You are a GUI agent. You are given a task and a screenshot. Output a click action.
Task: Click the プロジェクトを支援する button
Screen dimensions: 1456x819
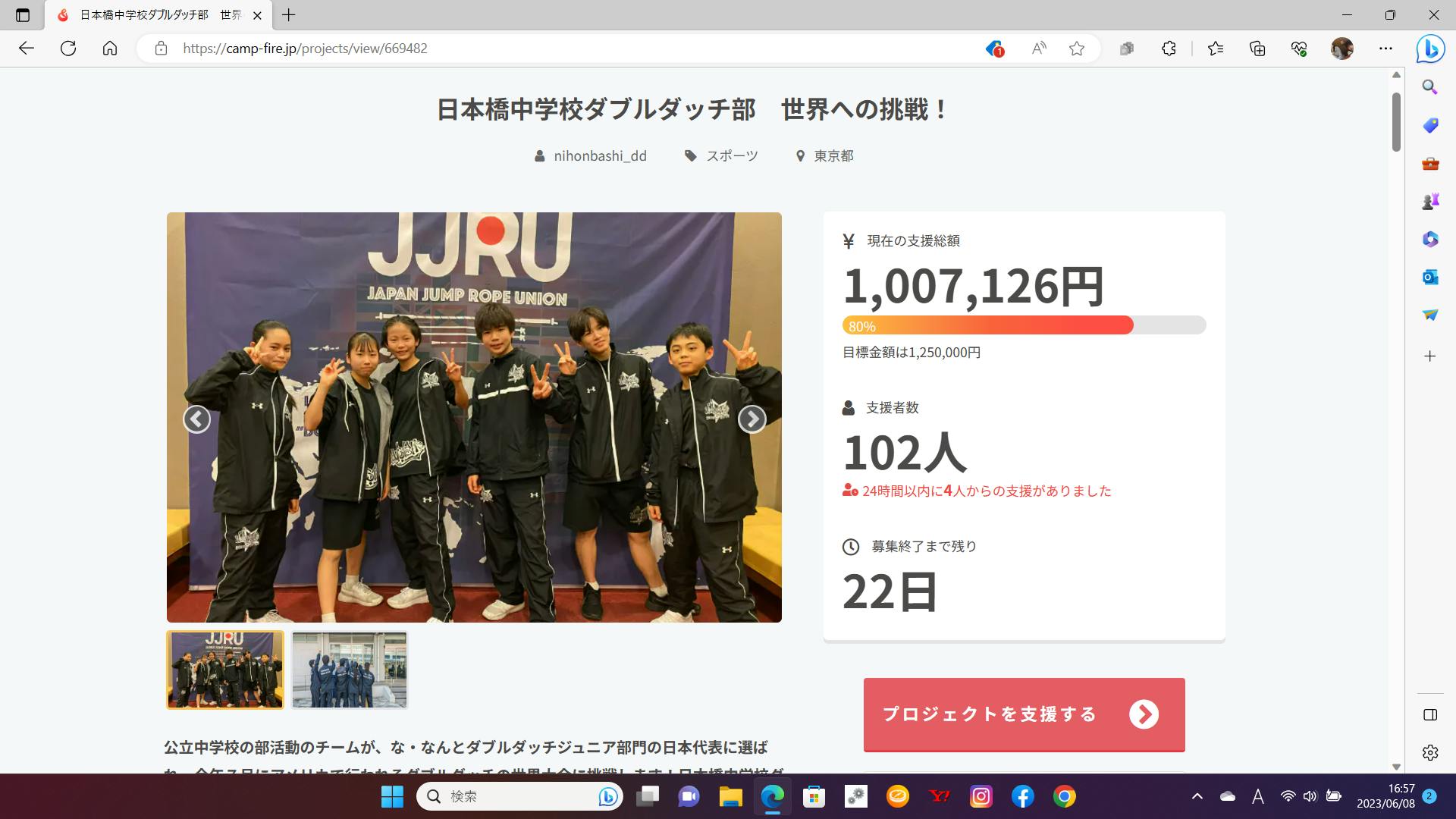pos(1024,714)
